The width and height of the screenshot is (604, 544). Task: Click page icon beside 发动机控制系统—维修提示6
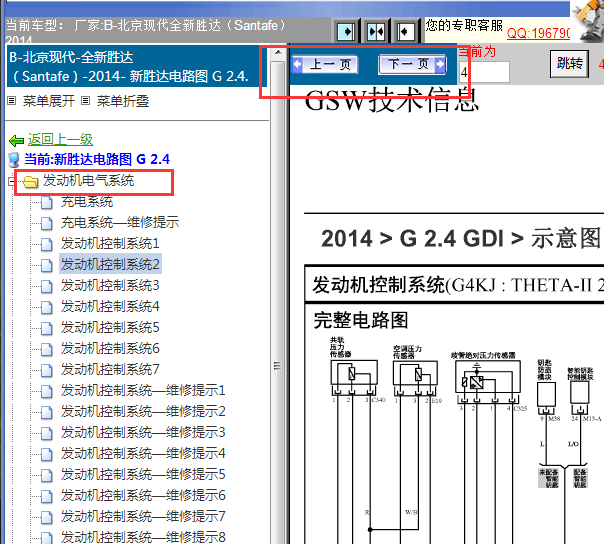tap(47, 496)
